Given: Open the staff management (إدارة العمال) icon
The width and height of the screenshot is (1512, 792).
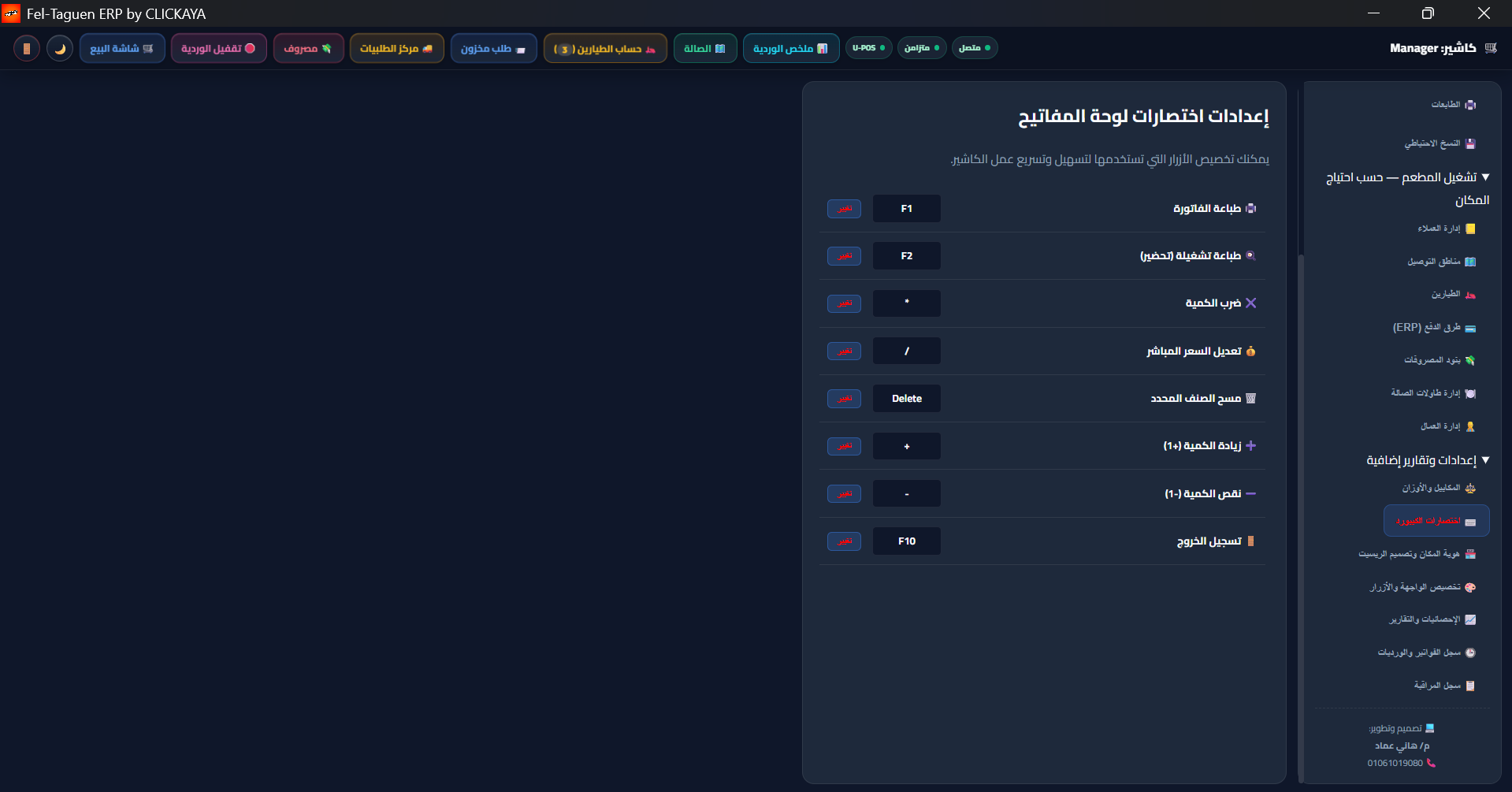Looking at the screenshot, I should 1470,426.
